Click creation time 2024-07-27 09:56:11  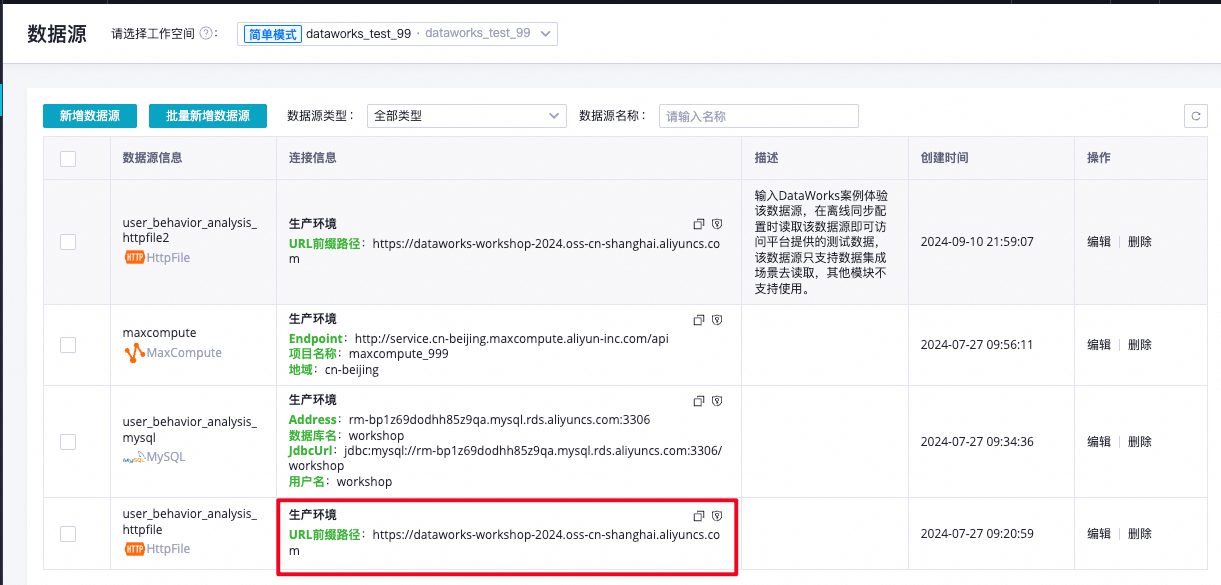click(x=977, y=345)
